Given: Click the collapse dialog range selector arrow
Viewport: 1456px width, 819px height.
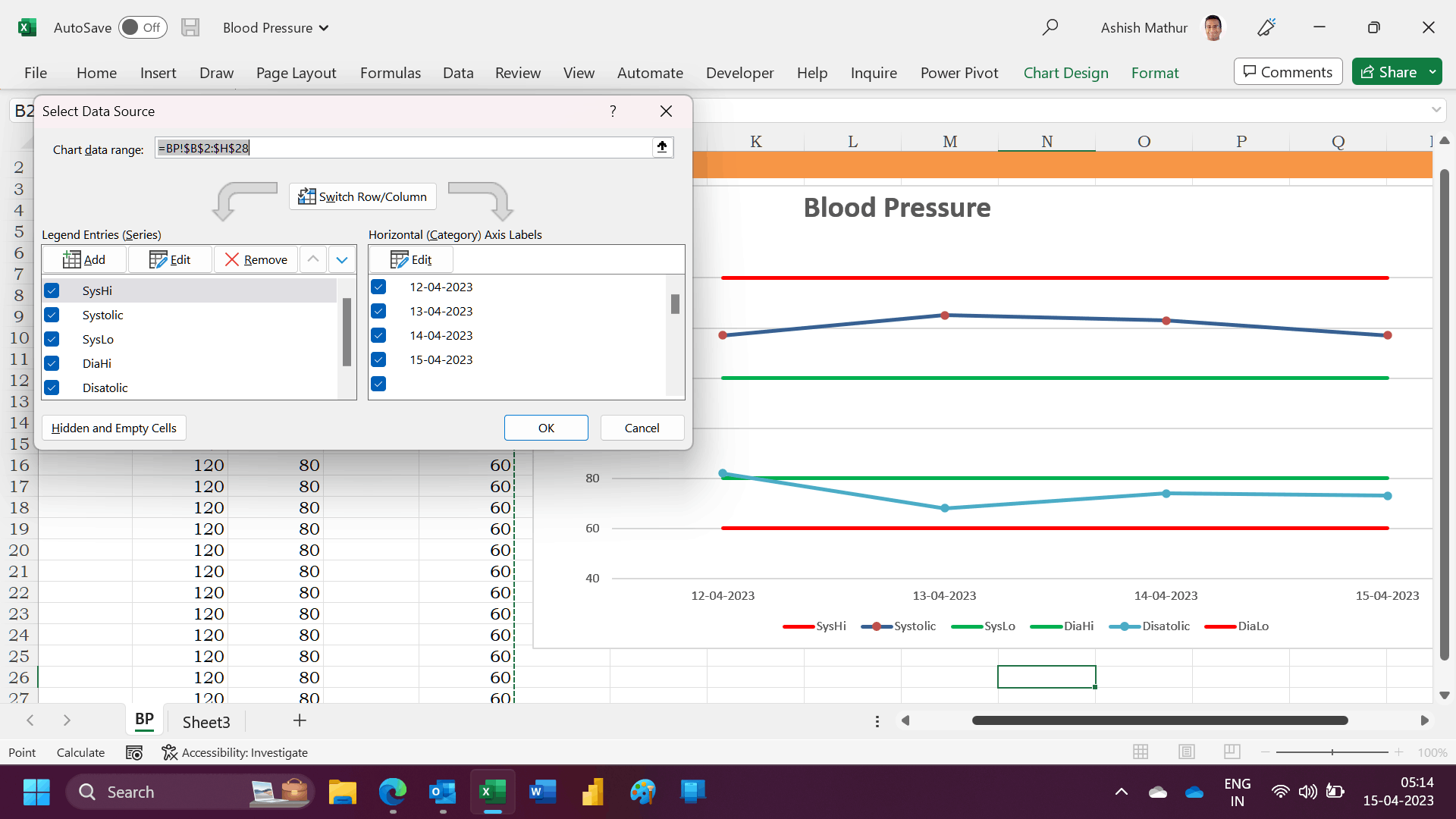Looking at the screenshot, I should pos(662,147).
